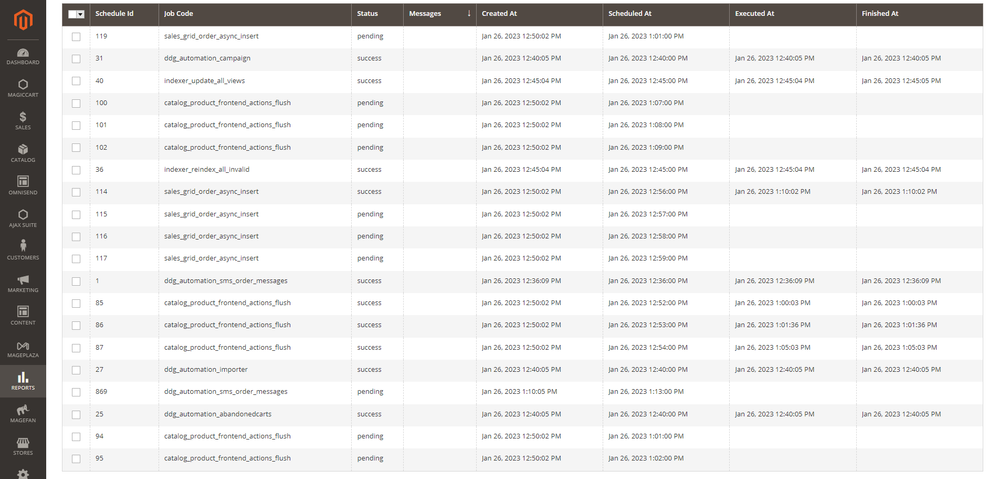Click sales_grid_order_async_insert in row 119
999x479 pixels.
tap(212, 36)
